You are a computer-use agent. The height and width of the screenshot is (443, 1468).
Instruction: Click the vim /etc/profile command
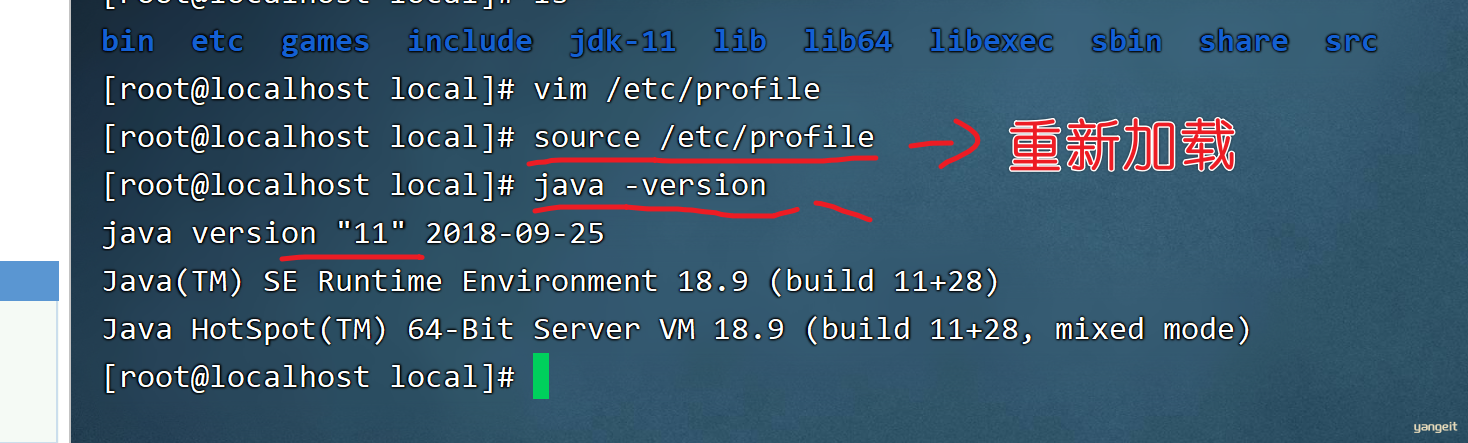click(677, 89)
